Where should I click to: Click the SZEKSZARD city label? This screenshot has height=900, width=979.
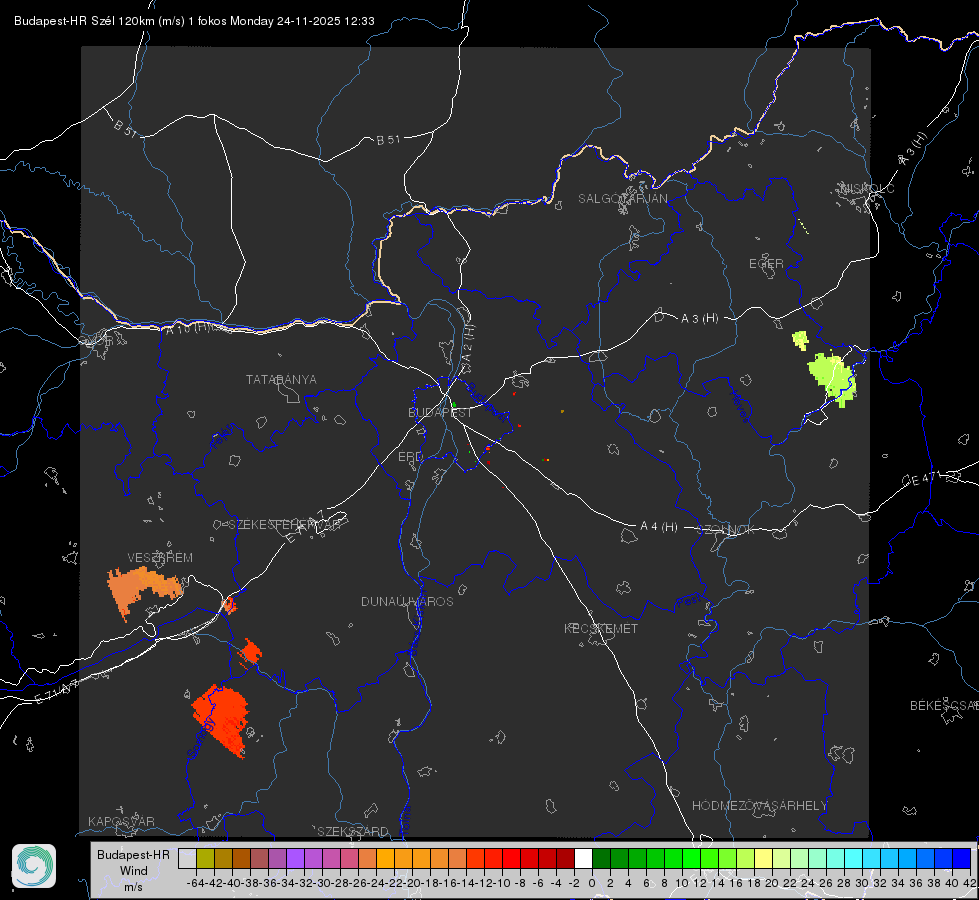[353, 831]
